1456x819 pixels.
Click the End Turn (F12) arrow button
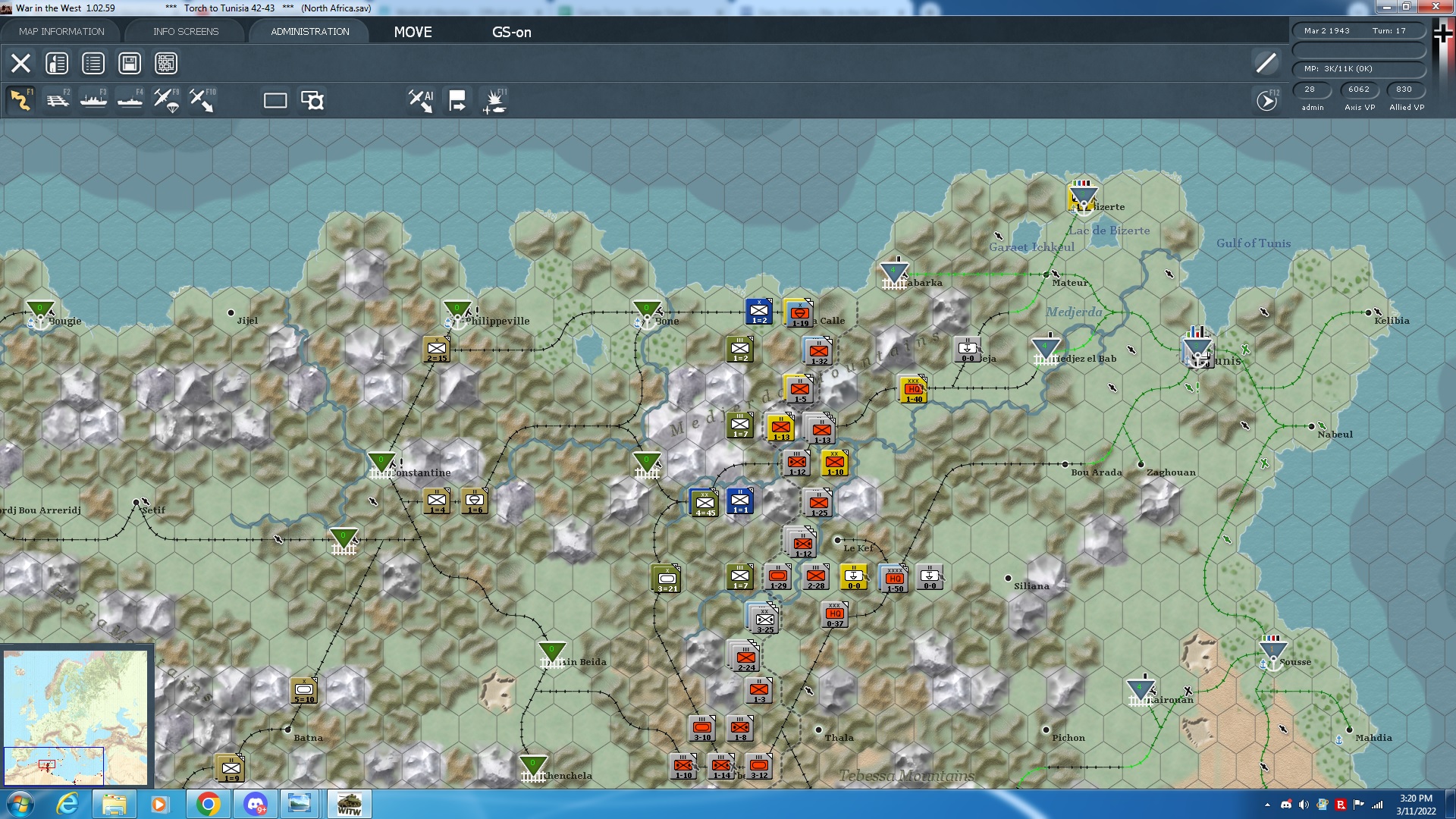[1266, 100]
